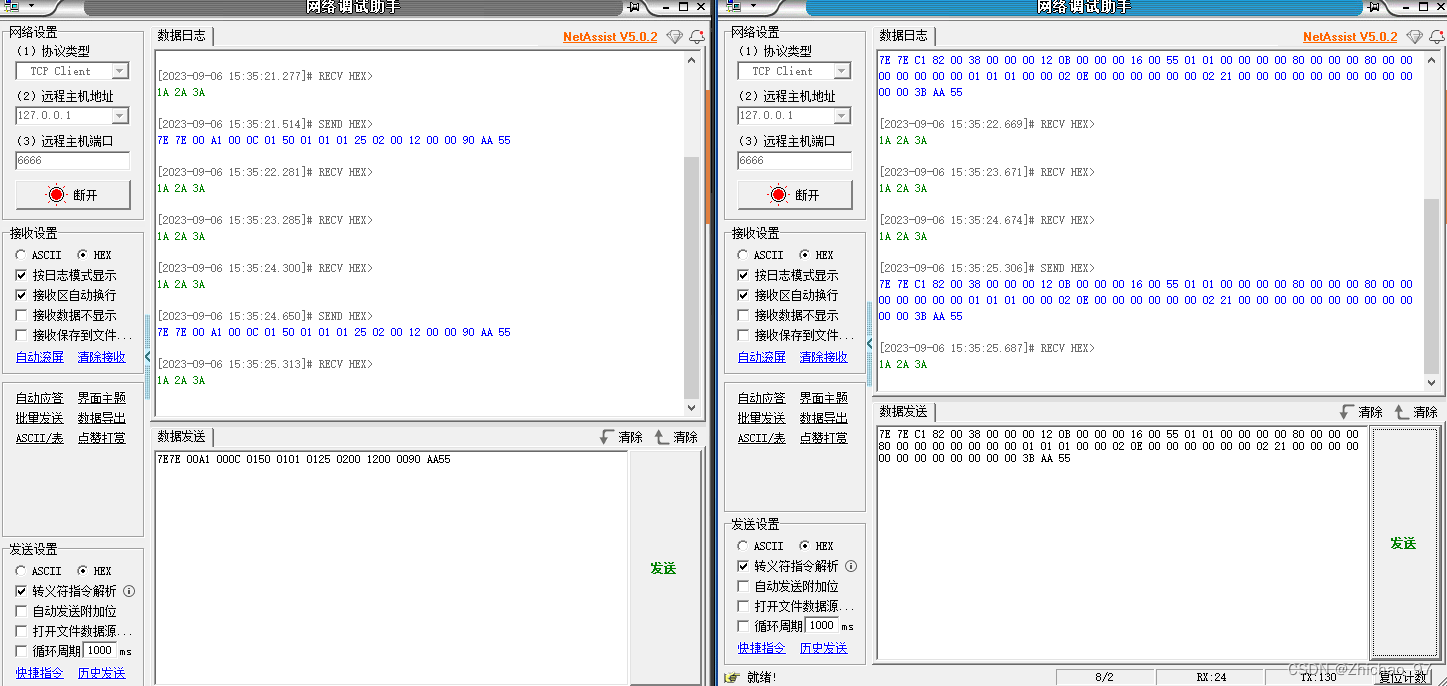Click the pin icon on the left window title bar

tap(634, 7)
